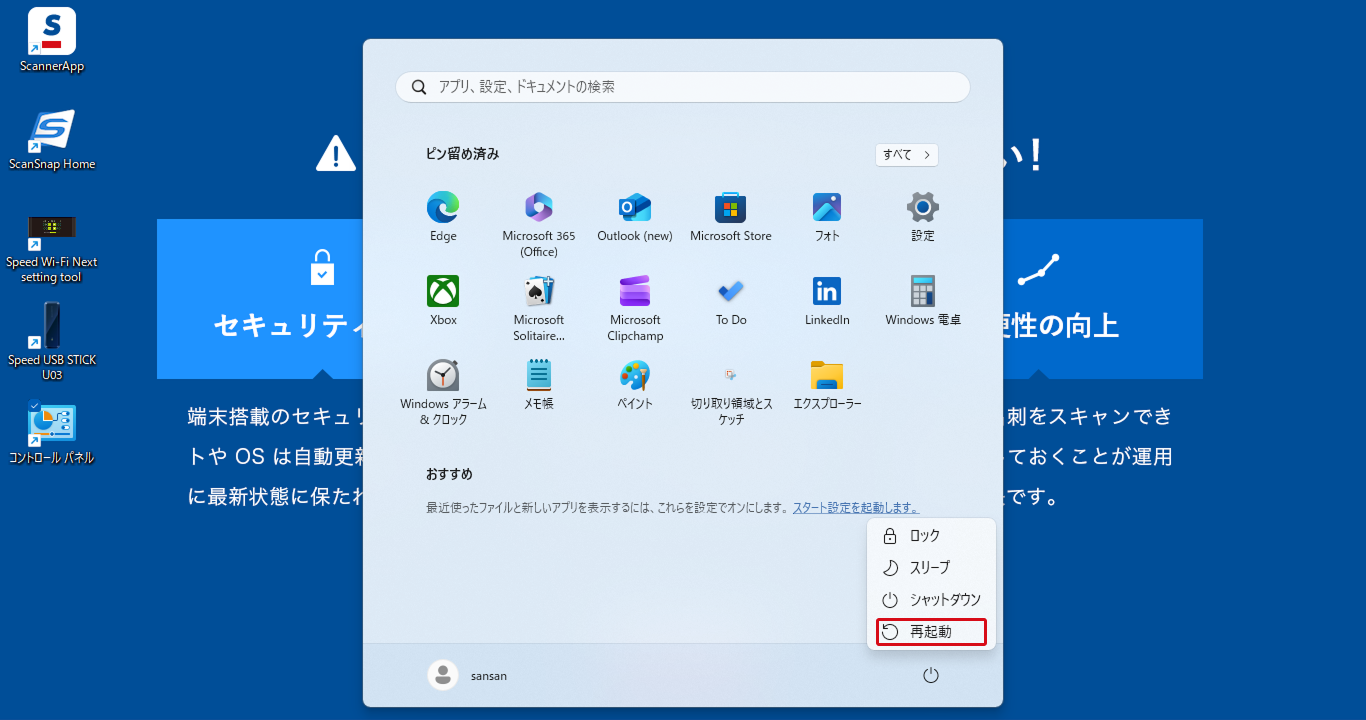1366x720 pixels.
Task: Open 設定 gear icon
Action: tap(923, 217)
